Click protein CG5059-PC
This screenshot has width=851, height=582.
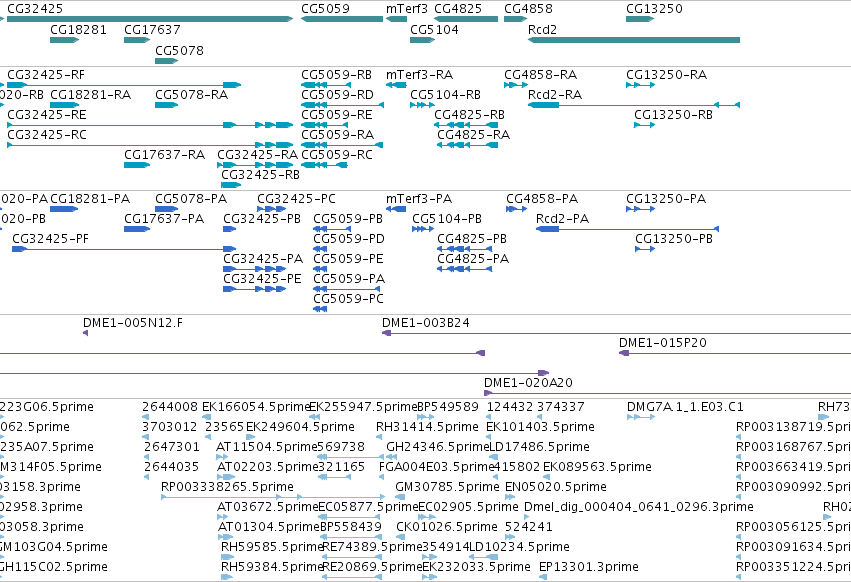pos(320,309)
